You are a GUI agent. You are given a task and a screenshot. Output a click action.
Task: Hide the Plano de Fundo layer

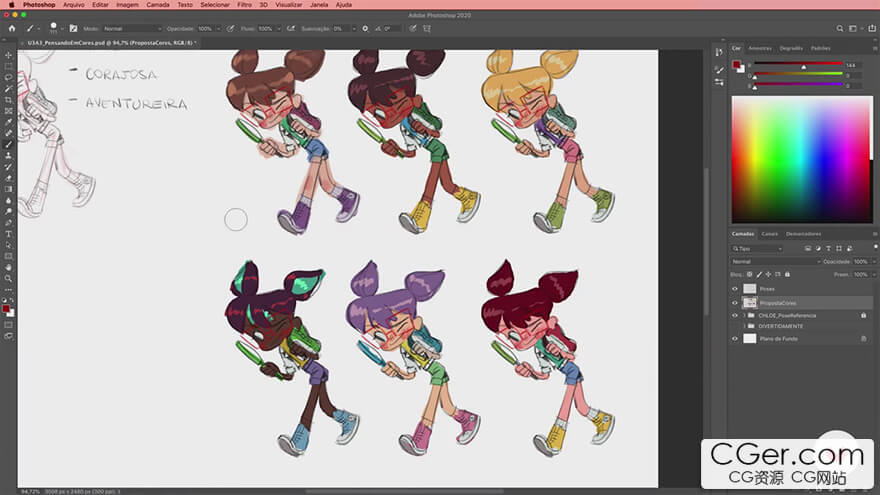735,339
